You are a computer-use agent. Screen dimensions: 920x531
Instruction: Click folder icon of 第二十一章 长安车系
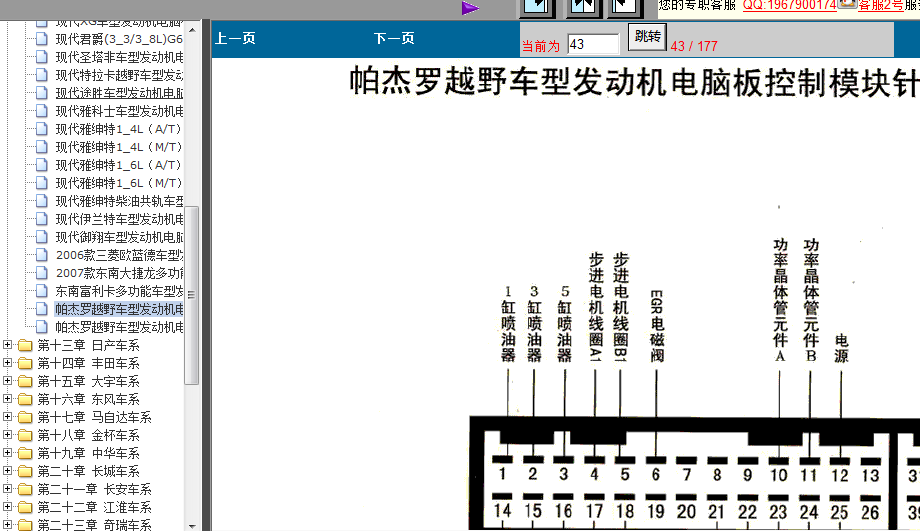tap(25, 489)
